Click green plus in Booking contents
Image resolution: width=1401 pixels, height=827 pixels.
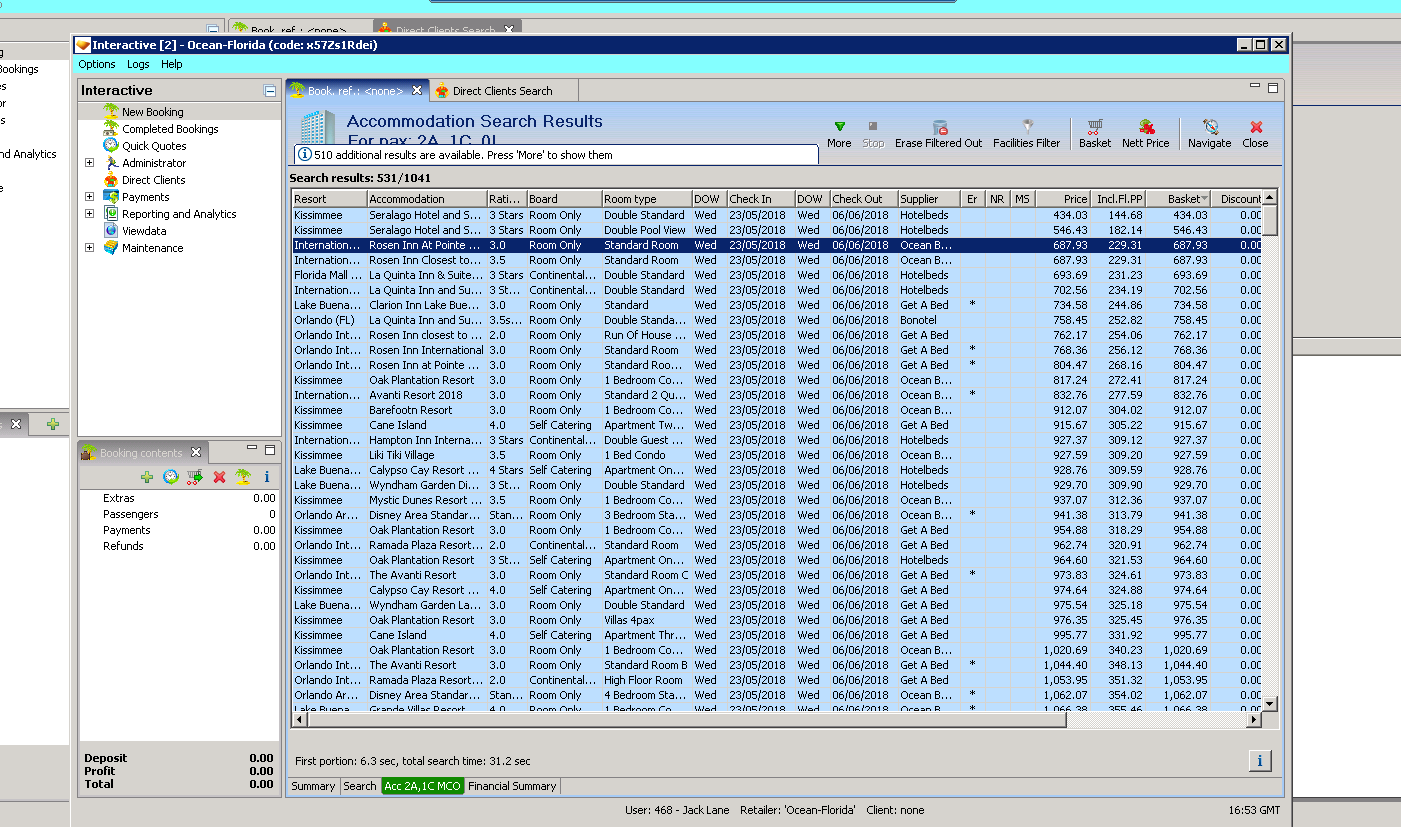pyautogui.click(x=147, y=477)
